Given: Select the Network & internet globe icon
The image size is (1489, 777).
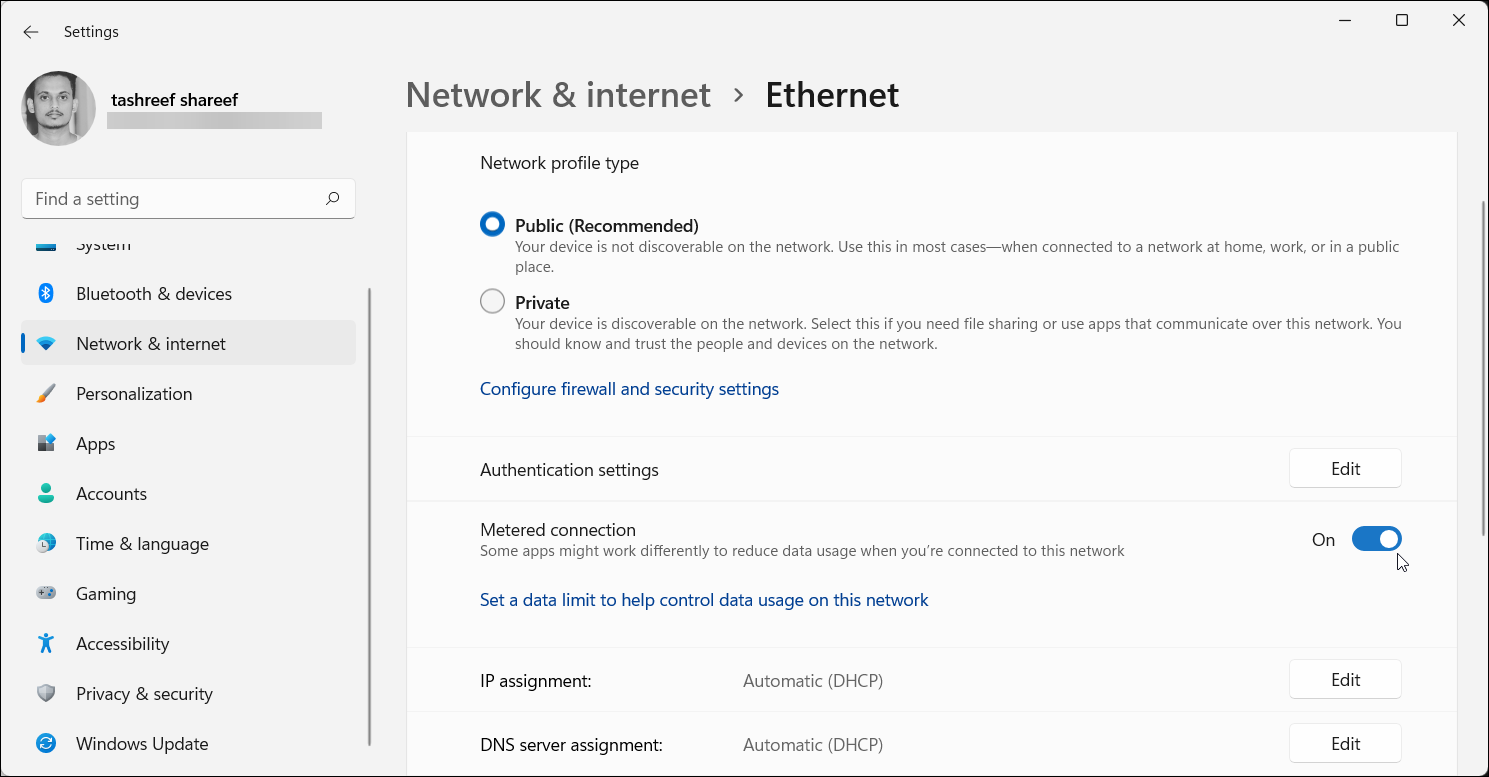Looking at the screenshot, I should click(x=46, y=343).
